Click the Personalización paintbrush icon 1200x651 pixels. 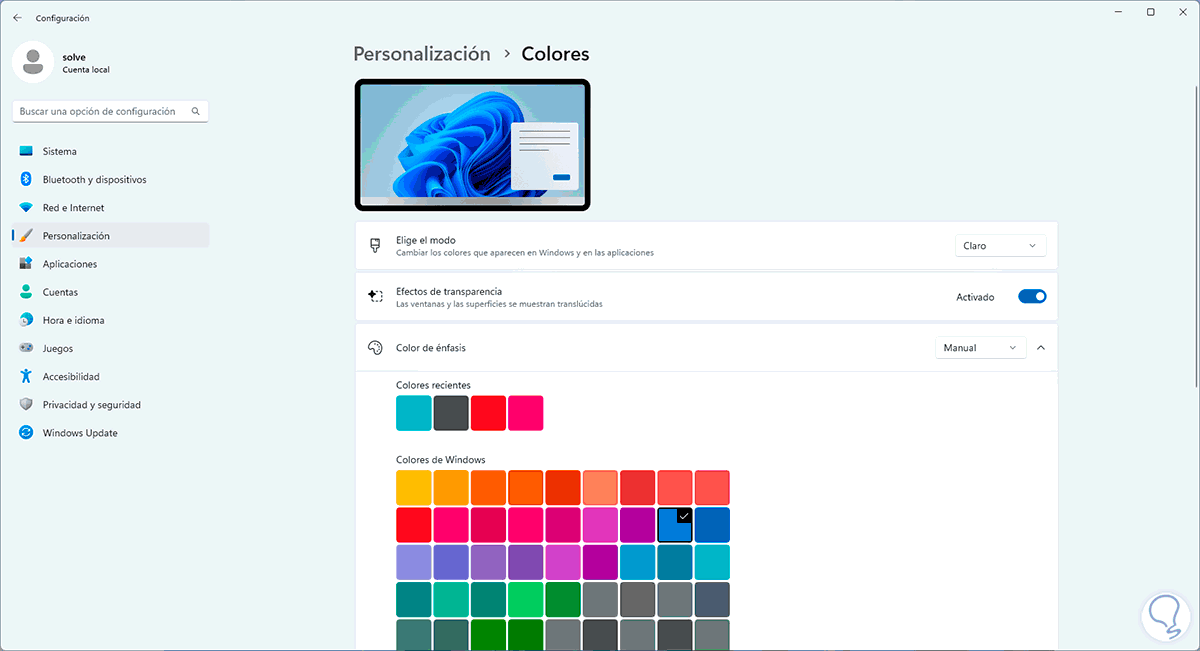(26, 236)
